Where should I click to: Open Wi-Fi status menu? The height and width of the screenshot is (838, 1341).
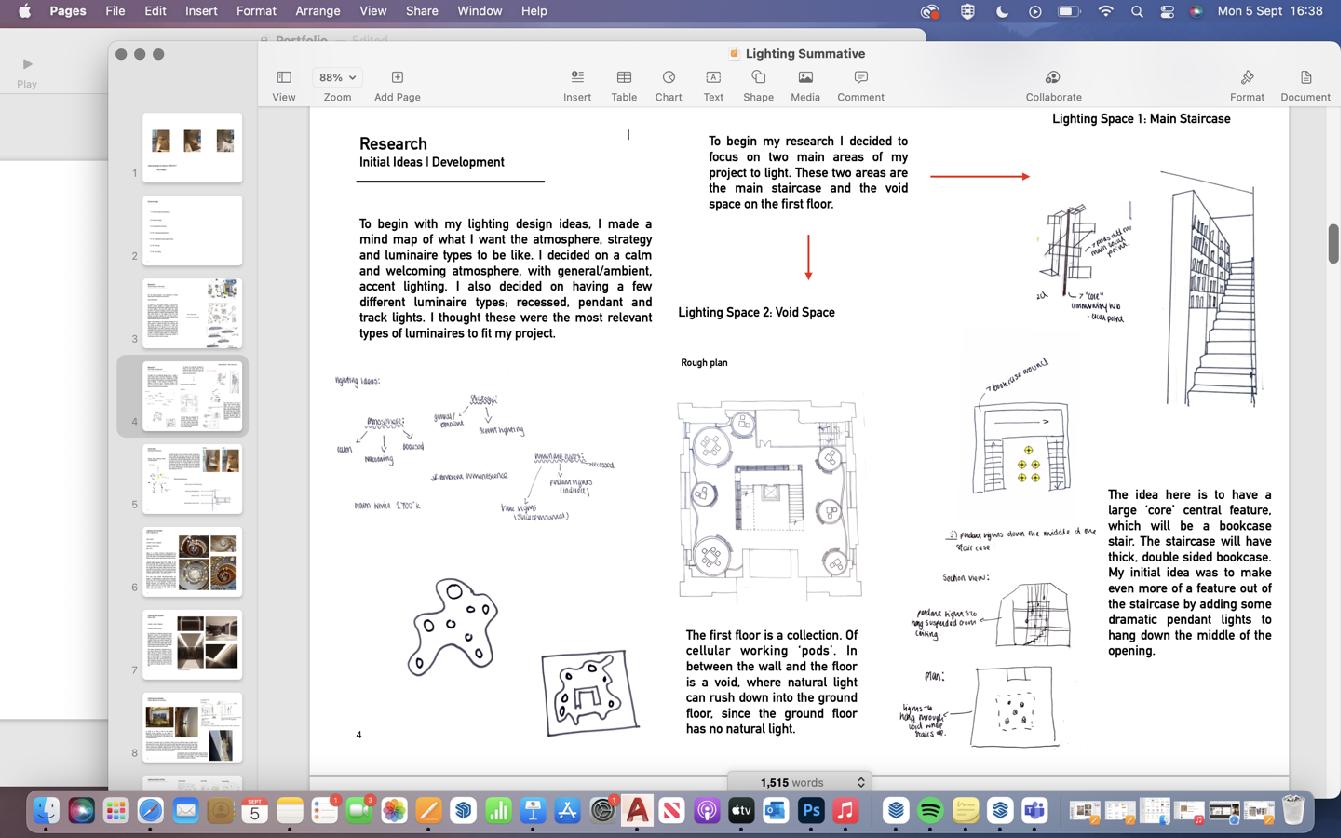[1105, 11]
